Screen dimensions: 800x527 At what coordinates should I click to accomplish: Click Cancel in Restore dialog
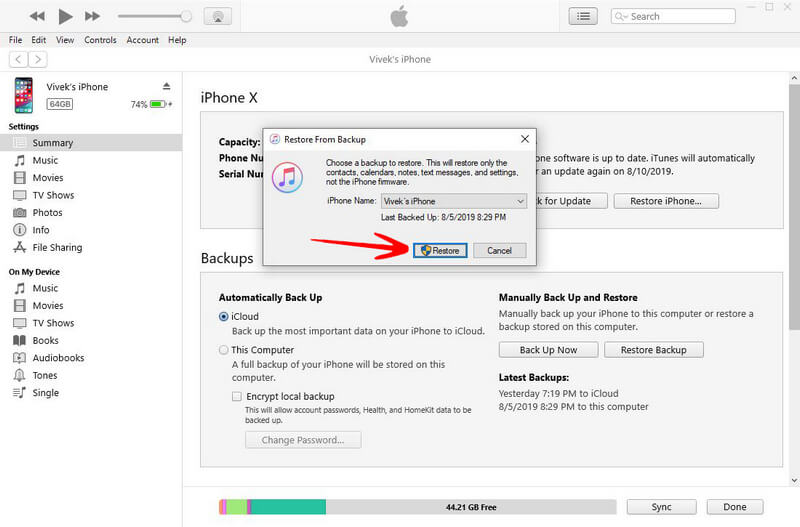click(499, 250)
